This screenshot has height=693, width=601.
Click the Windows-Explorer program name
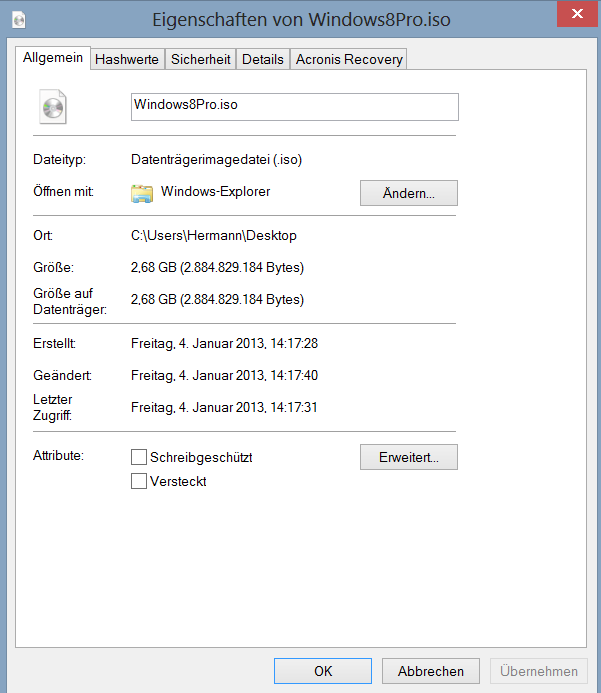coord(215,191)
